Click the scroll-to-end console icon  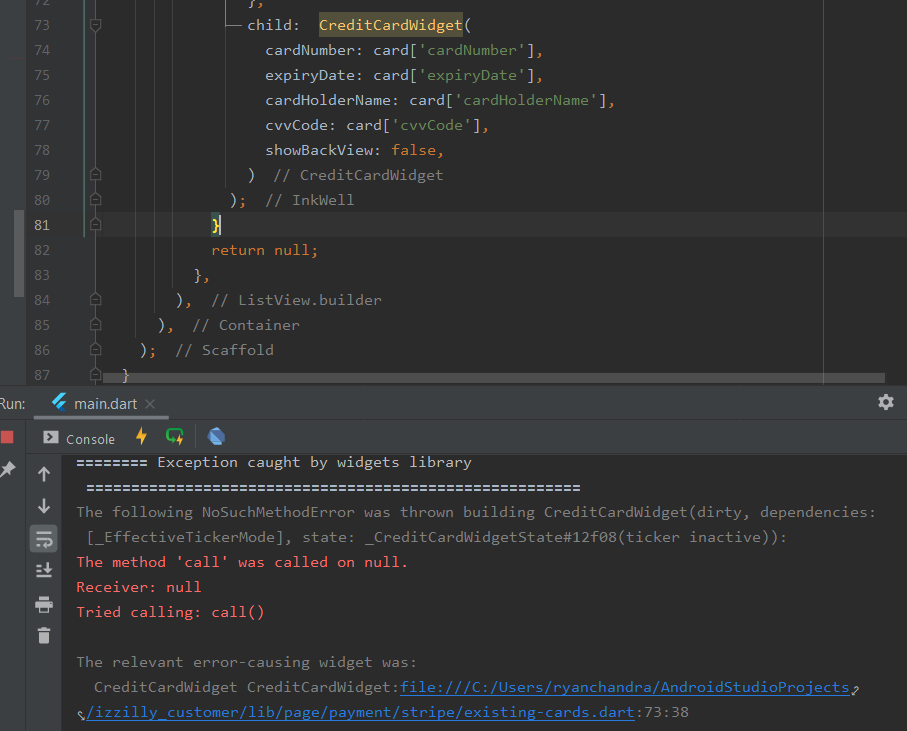(44, 570)
